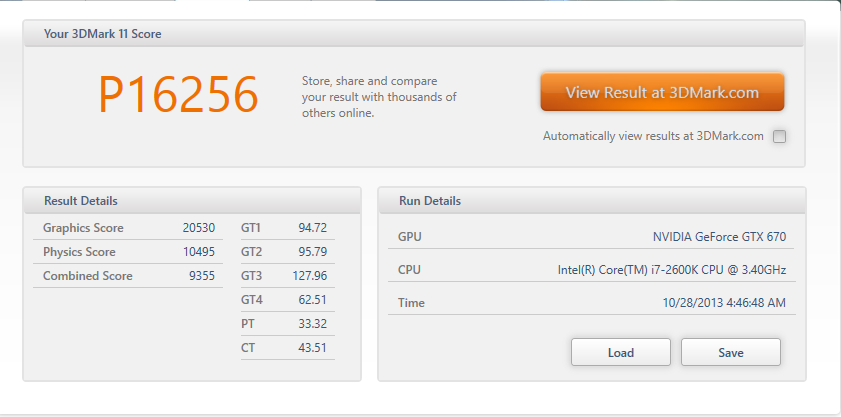Select the GT1 result 94.72
The height and width of the screenshot is (417, 841).
tap(313, 228)
